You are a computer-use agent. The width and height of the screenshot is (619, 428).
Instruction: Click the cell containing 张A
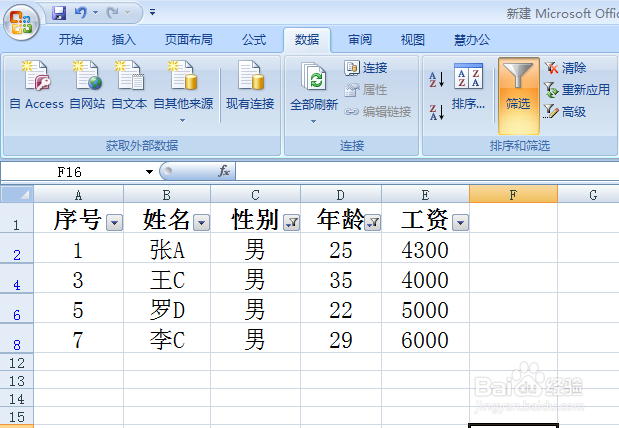(x=167, y=248)
